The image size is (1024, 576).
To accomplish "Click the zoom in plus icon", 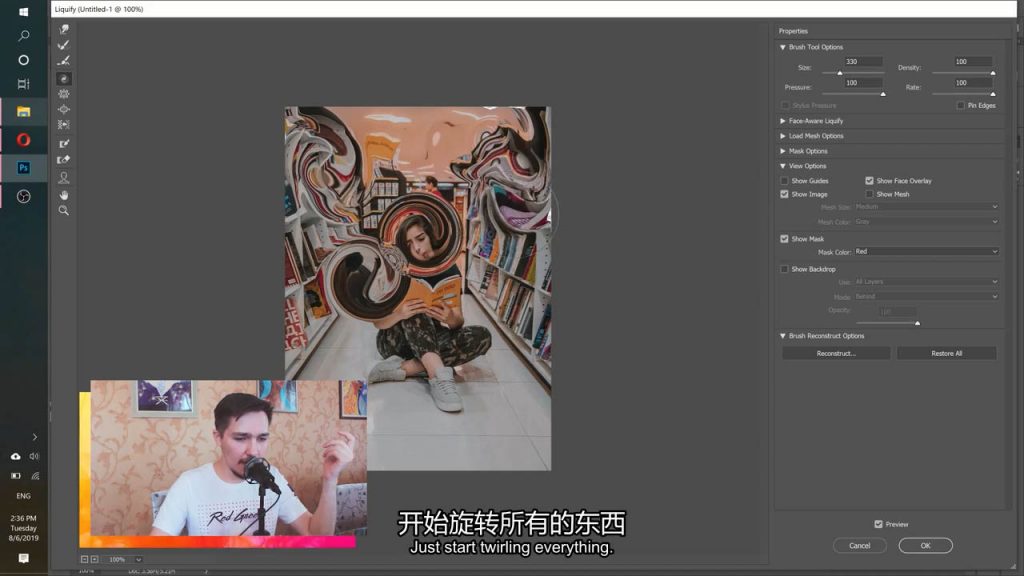I will (95, 560).
